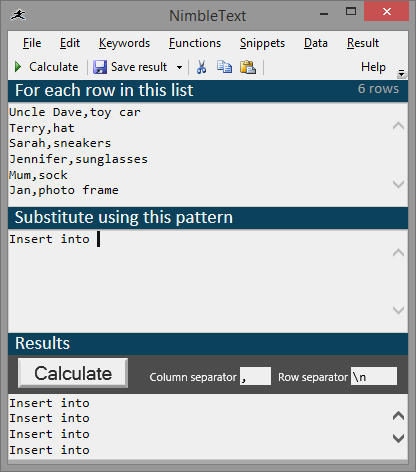Open the File menu
416x472 pixels.
[32, 43]
